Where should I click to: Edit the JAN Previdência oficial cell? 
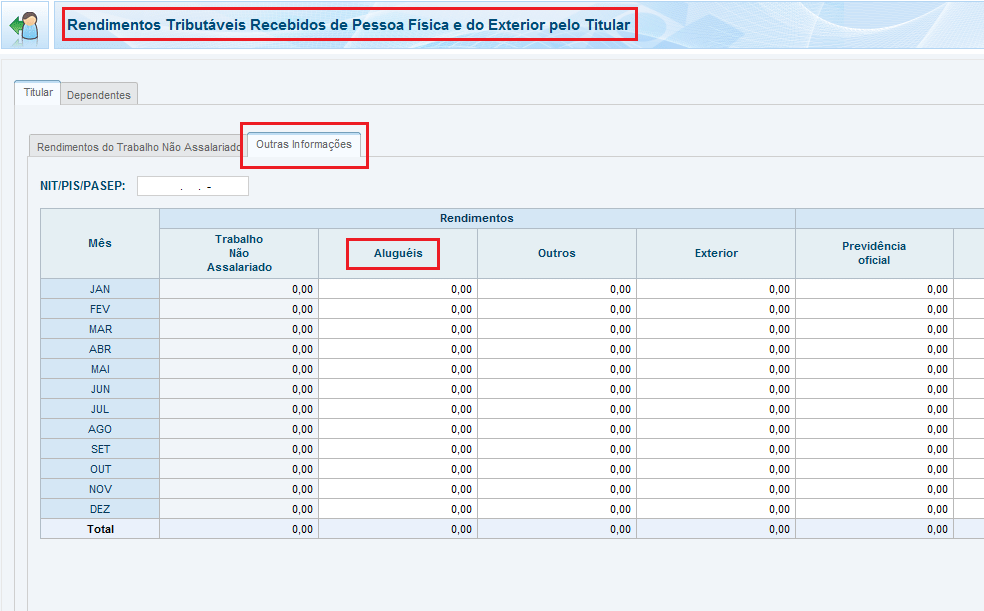(874, 289)
